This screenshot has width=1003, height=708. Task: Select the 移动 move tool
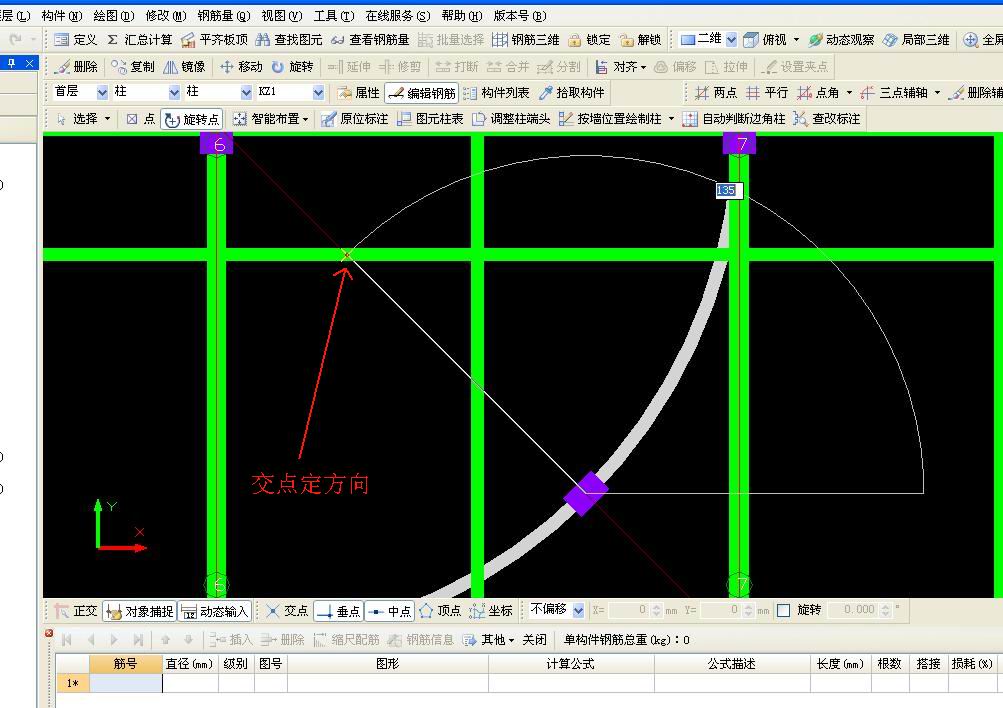click(241, 67)
